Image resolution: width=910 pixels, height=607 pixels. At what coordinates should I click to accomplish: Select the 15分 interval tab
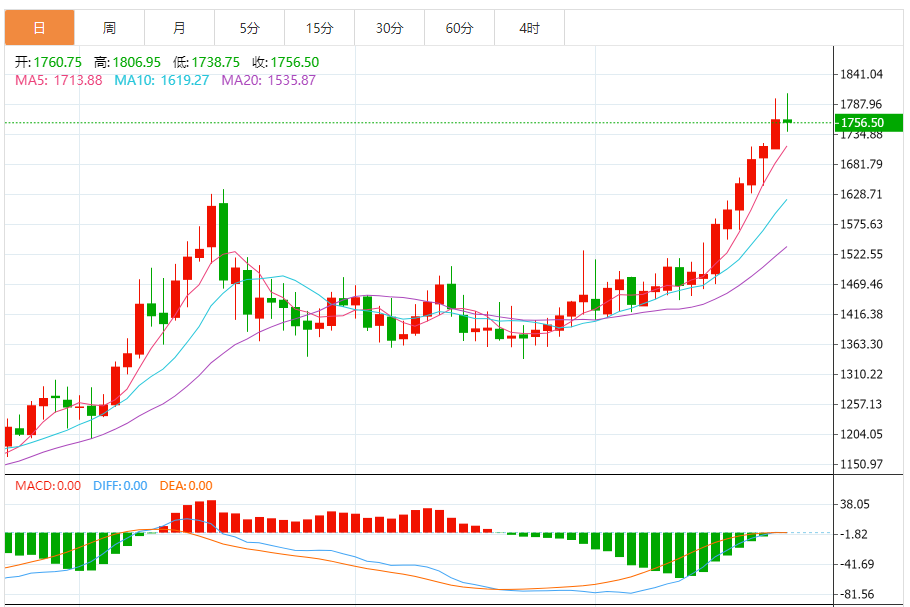click(x=319, y=28)
